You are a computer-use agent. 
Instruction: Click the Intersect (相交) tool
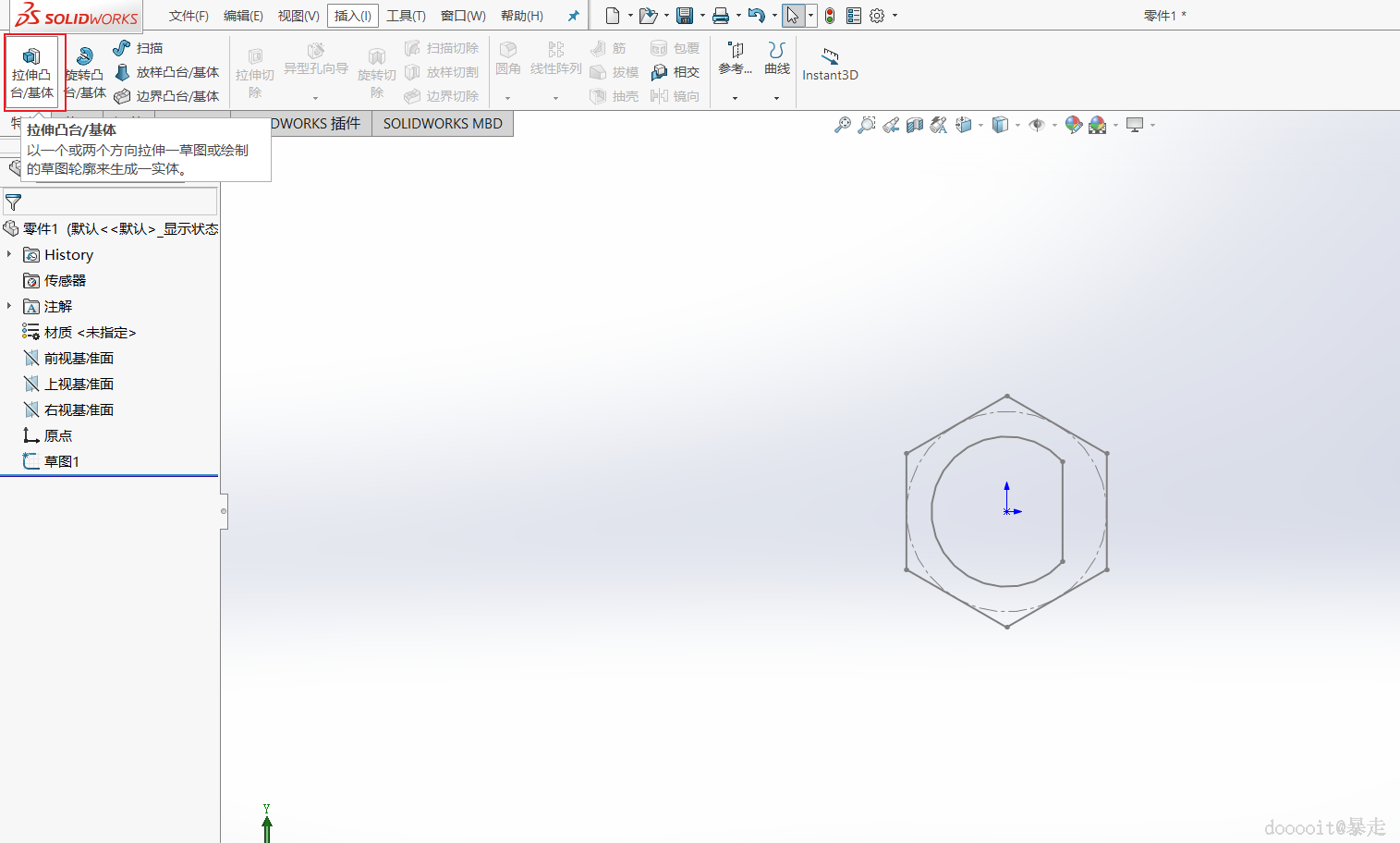pos(676,72)
